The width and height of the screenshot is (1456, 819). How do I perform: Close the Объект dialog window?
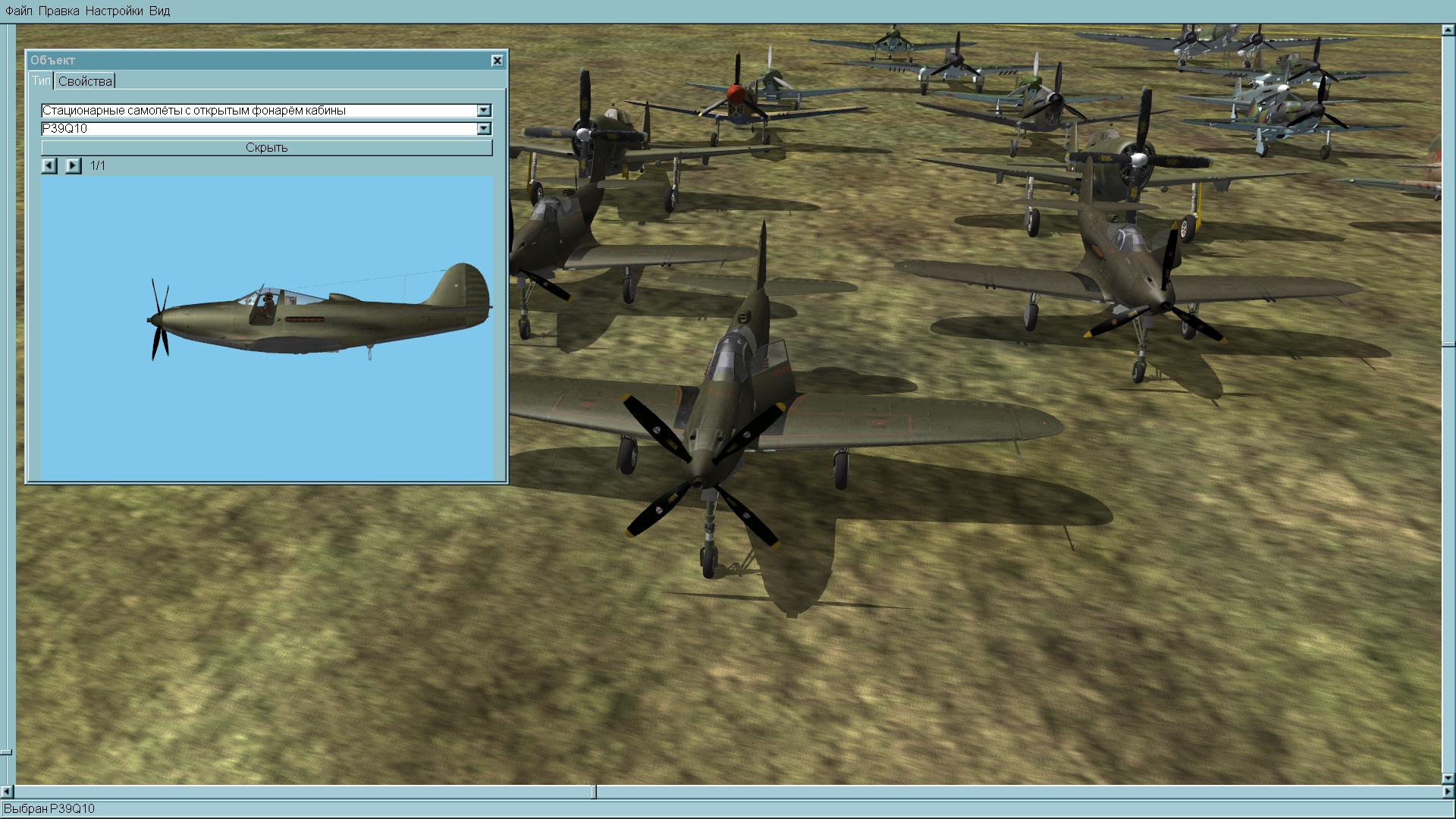[x=497, y=61]
